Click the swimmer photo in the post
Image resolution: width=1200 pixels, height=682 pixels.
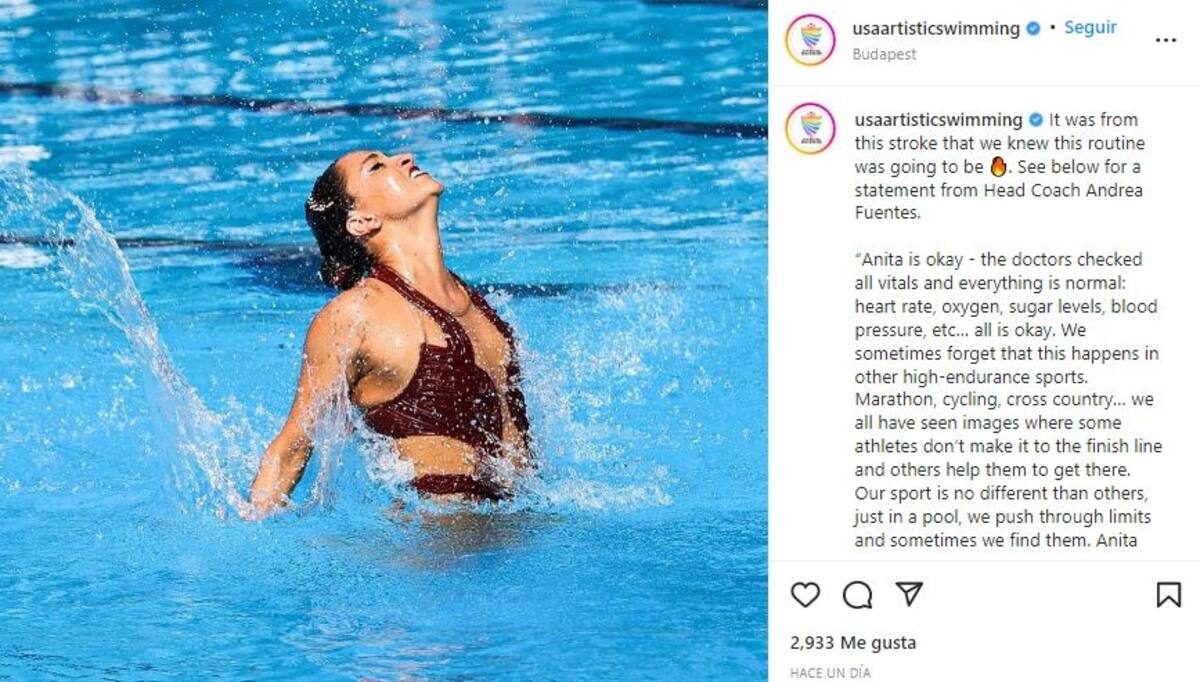pyautogui.click(x=384, y=341)
